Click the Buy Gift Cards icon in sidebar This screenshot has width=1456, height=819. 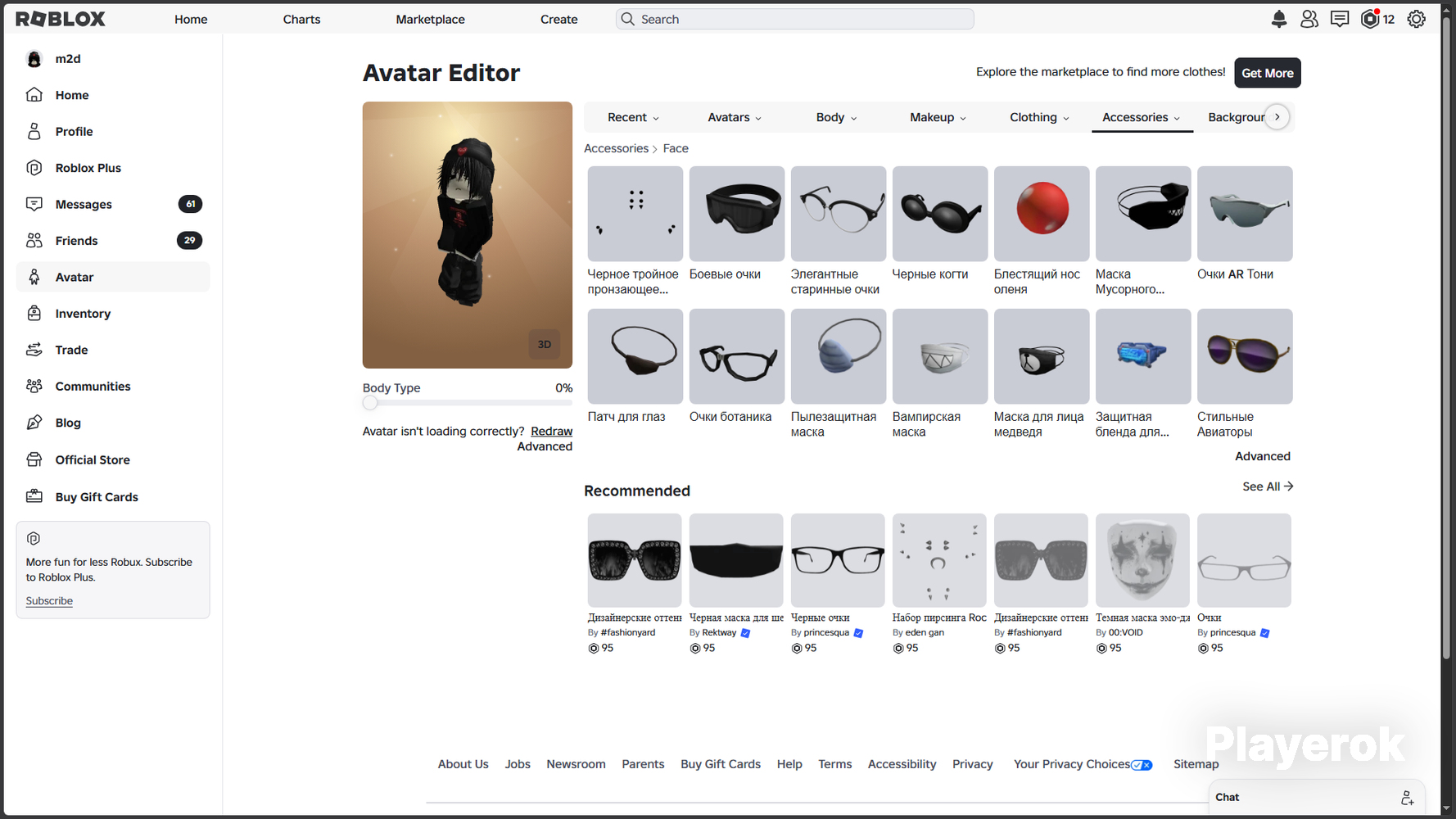tap(34, 496)
